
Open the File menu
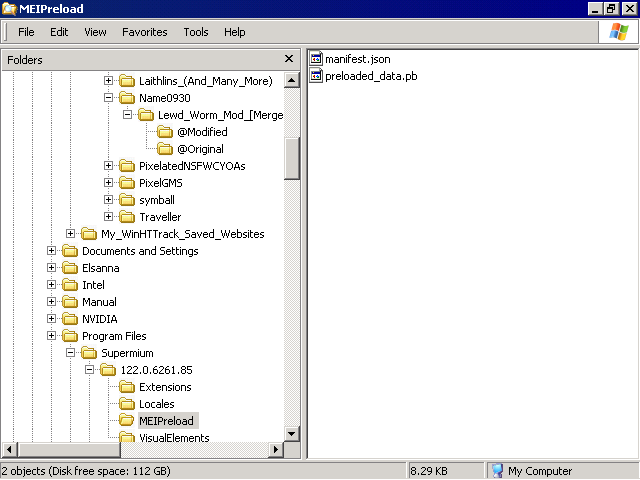click(x=26, y=32)
